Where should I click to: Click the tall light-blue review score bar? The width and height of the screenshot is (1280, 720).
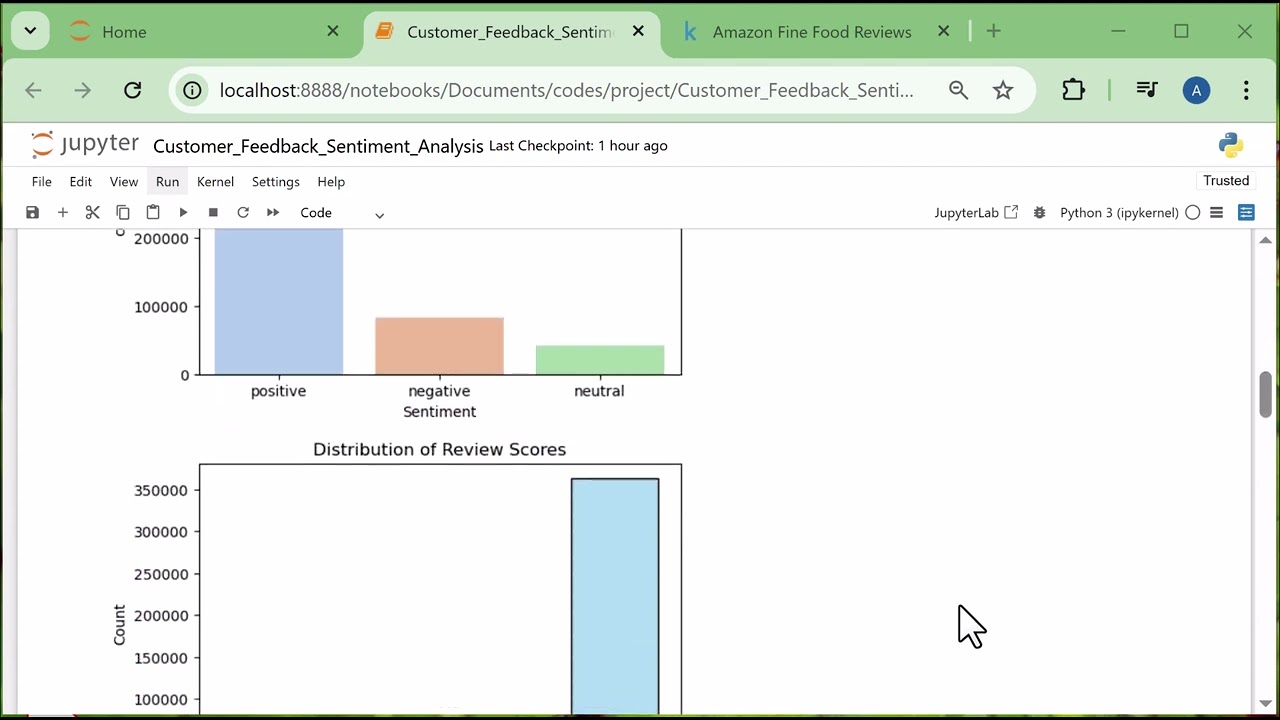(615, 596)
